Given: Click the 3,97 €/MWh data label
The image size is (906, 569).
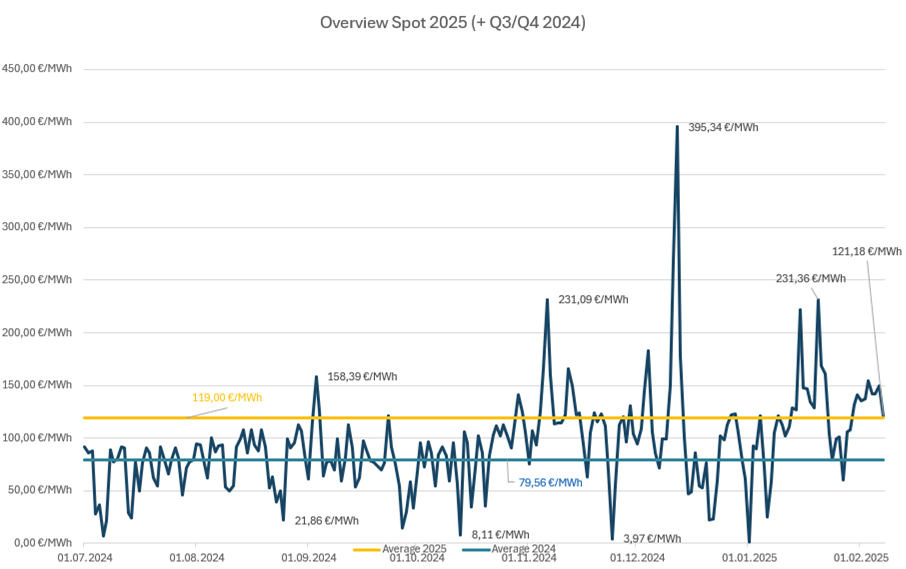Looking at the screenshot, I should 651,538.
